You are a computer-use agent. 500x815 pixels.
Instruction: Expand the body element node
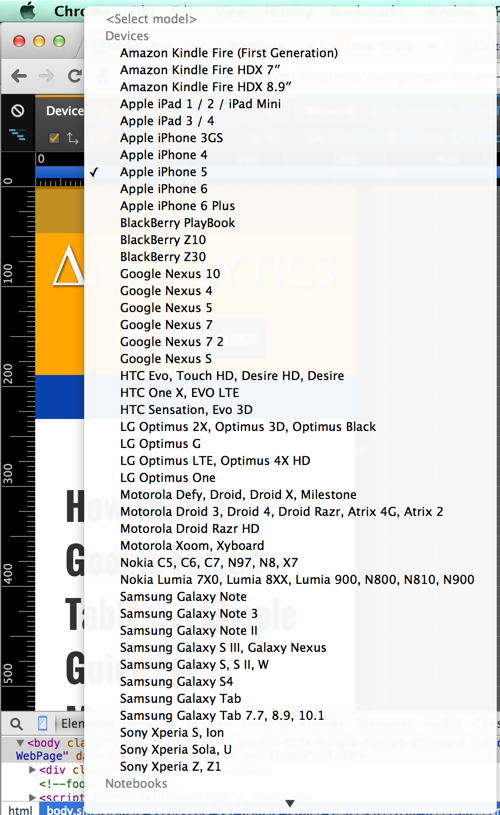coord(20,743)
